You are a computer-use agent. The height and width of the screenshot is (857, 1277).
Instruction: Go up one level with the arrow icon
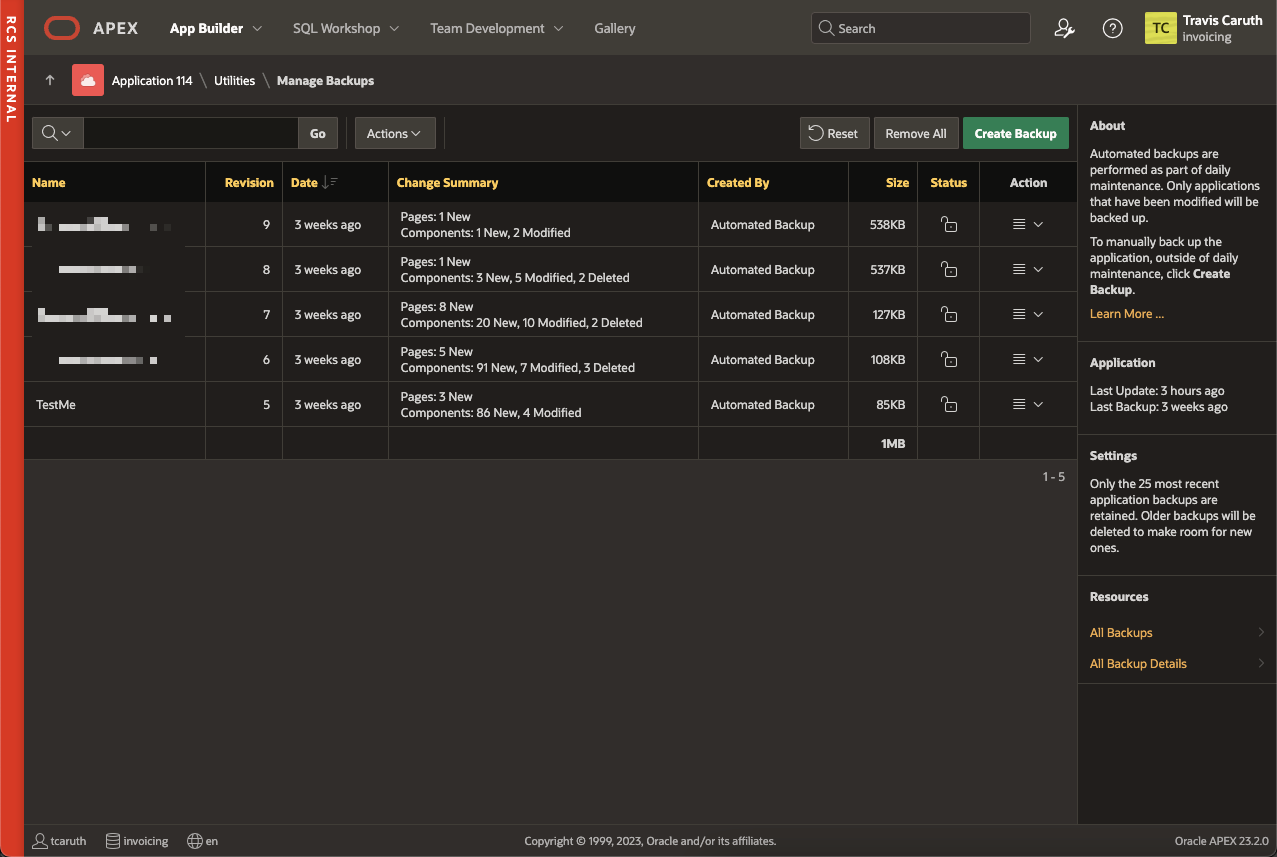(x=50, y=81)
